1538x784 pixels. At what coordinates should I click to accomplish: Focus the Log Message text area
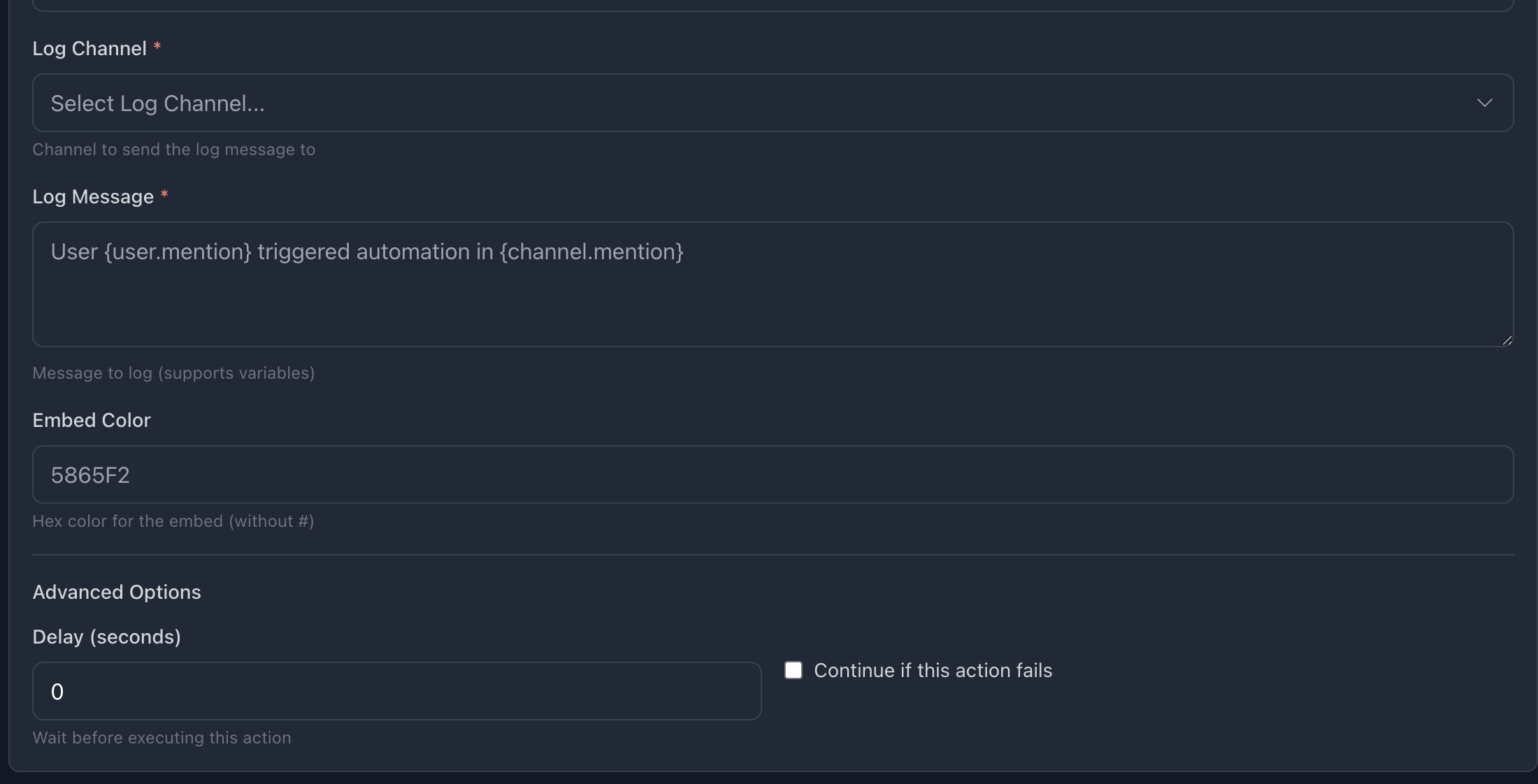772,293
